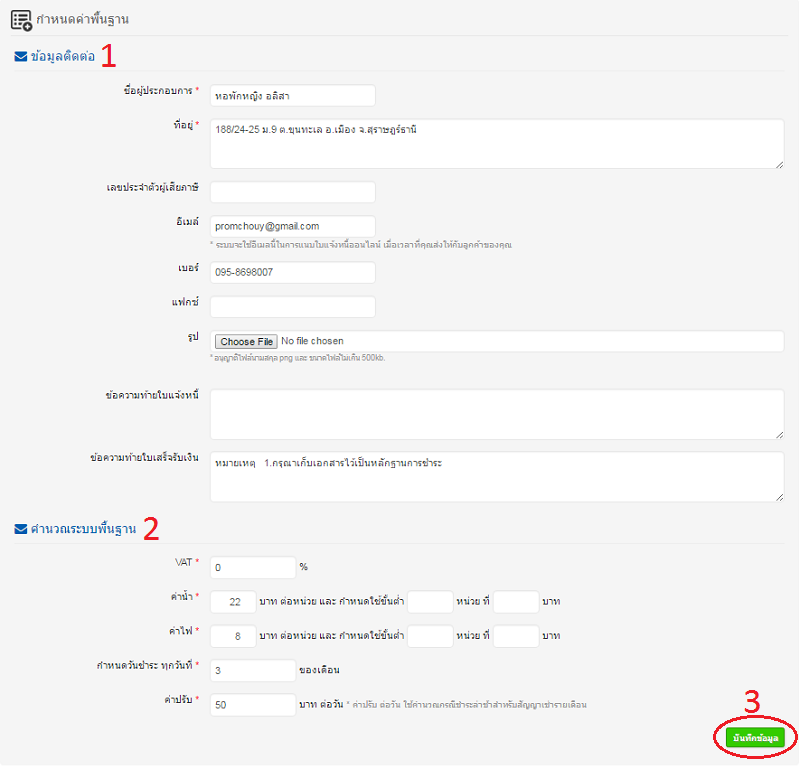The height and width of the screenshot is (769, 800).
Task: Click the empty แฟกซ์ fax field
Action: point(293,307)
